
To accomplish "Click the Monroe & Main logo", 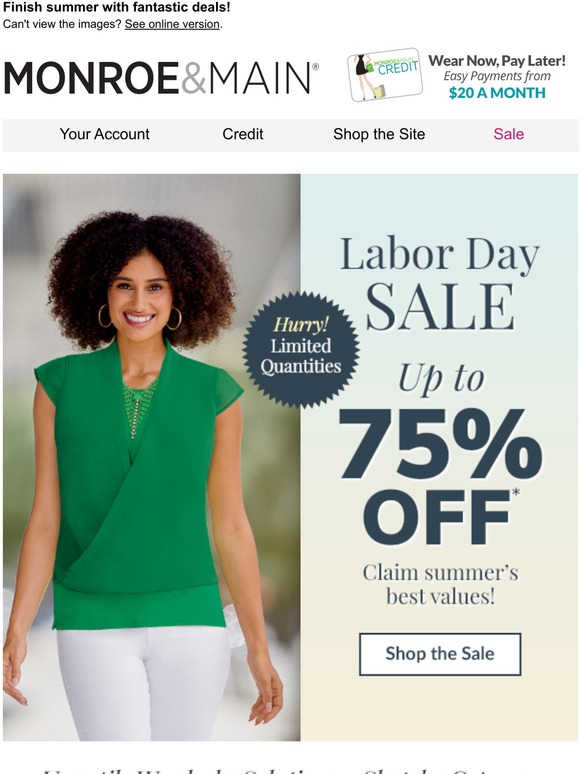I will 161,77.
